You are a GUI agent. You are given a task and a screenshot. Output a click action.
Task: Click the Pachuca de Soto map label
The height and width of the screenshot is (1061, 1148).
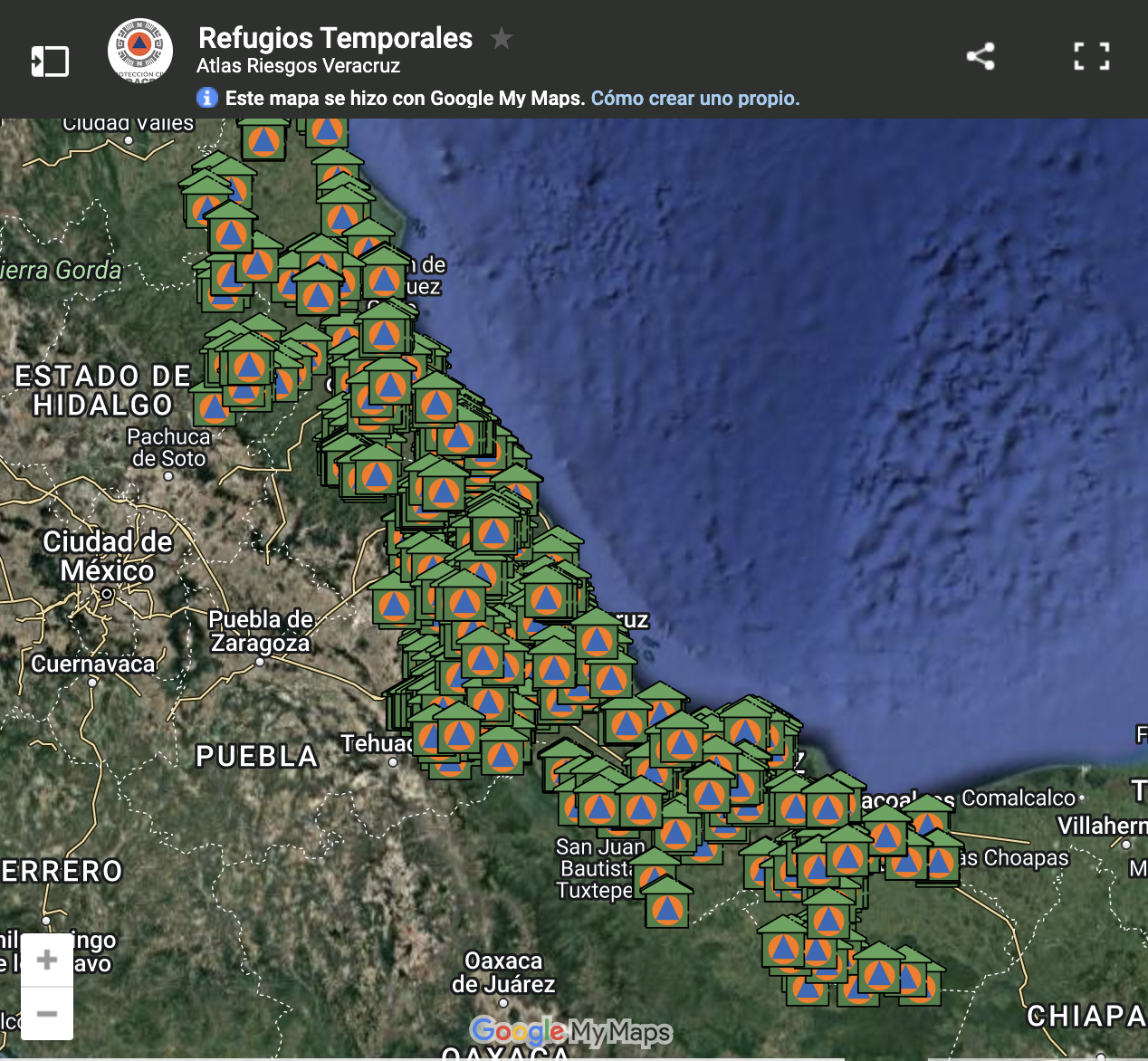click(168, 447)
